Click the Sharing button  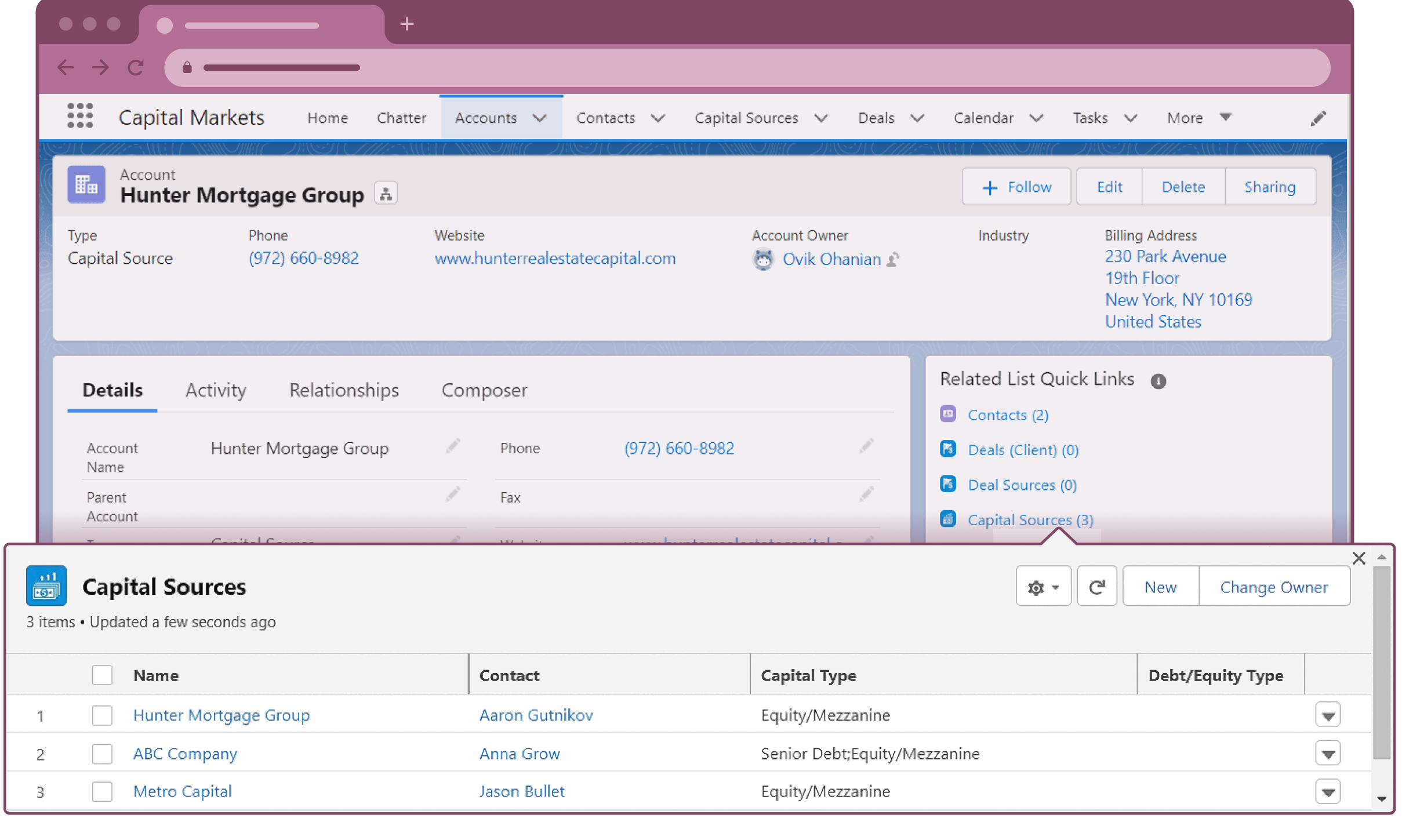point(1270,187)
